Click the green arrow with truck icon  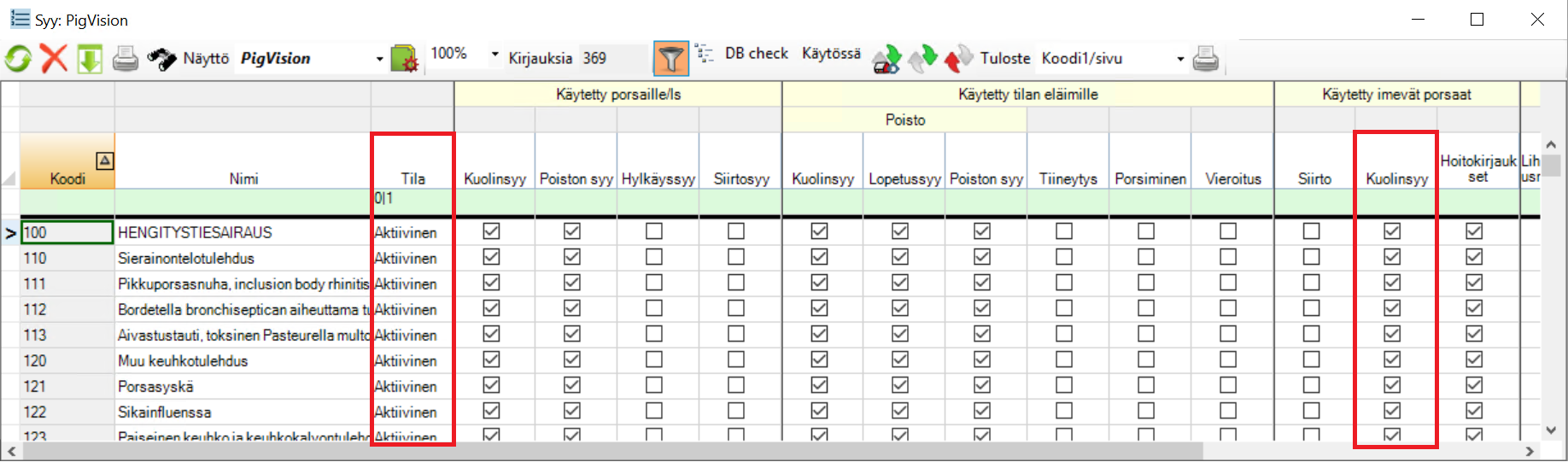pos(886,59)
